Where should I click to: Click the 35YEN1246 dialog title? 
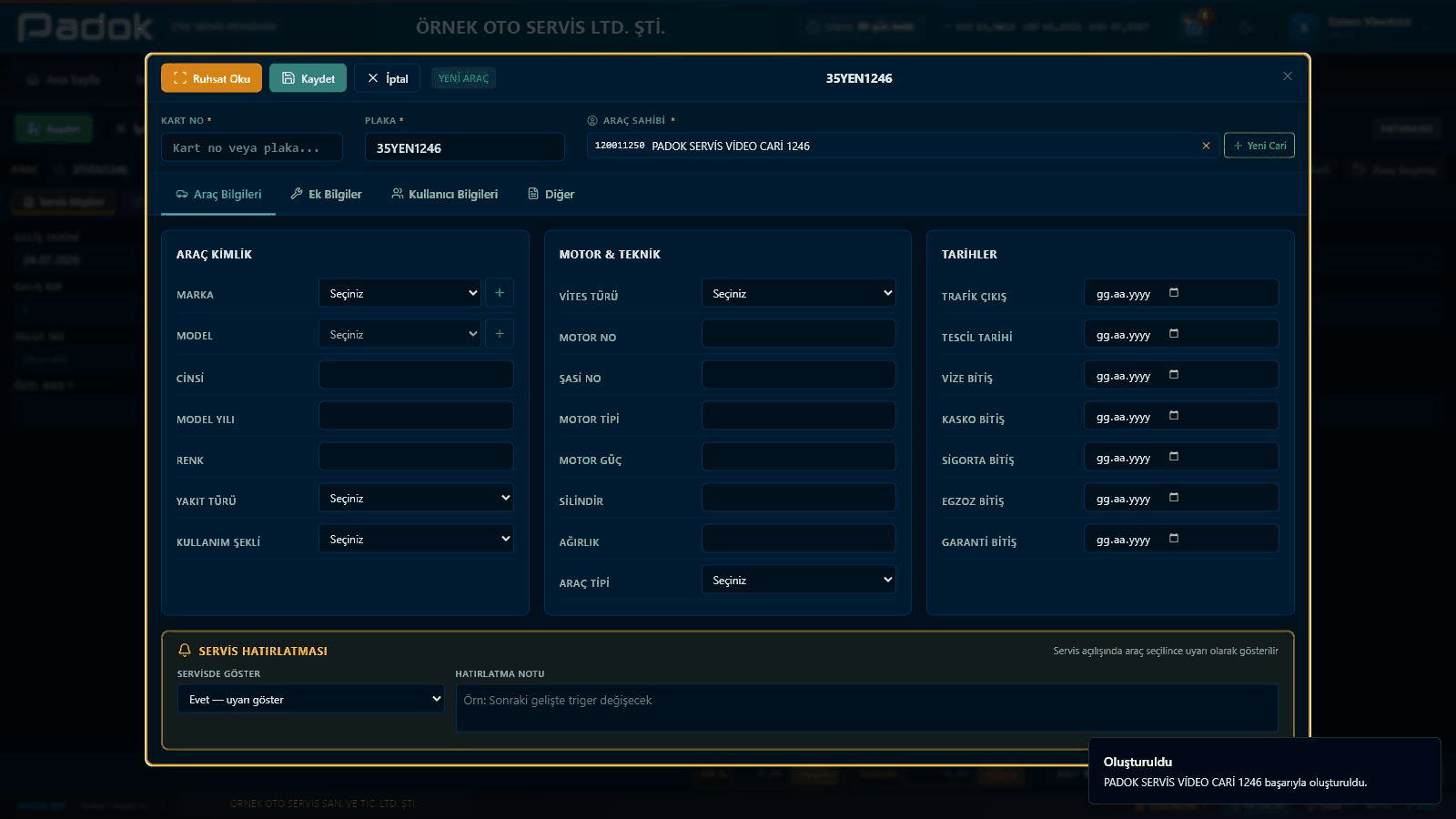[859, 78]
